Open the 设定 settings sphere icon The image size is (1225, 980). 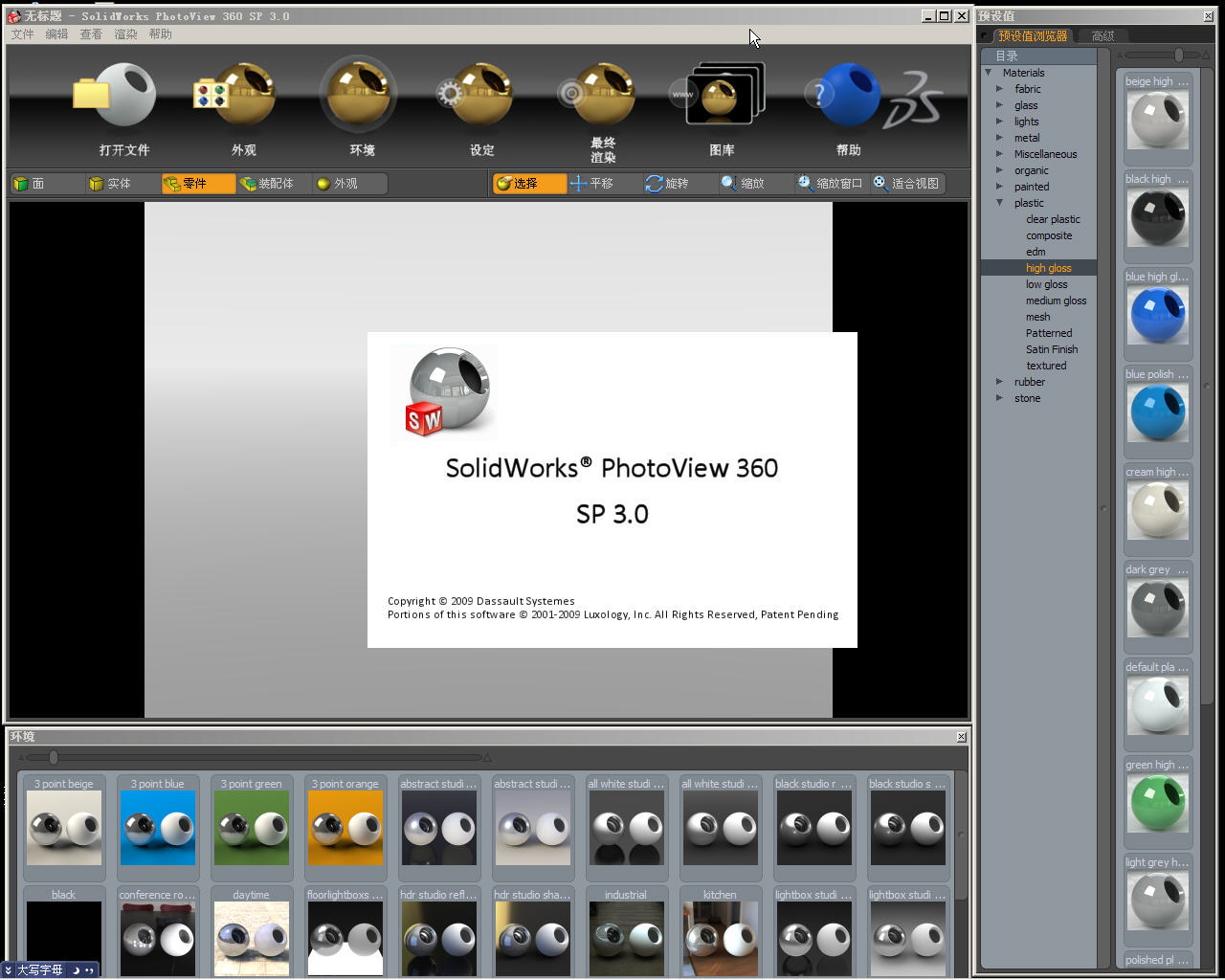[475, 96]
